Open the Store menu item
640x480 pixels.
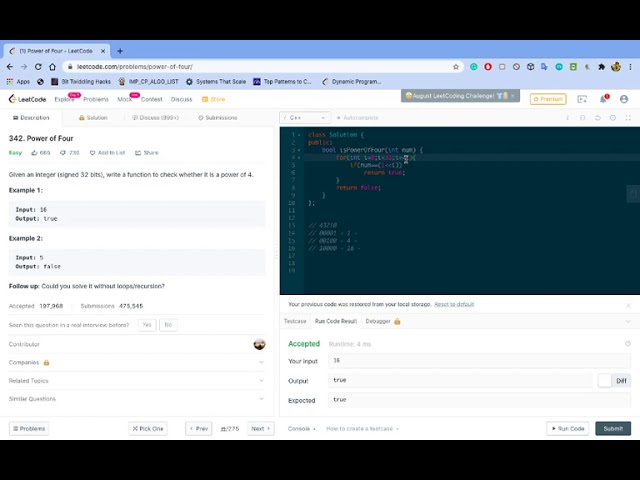pyautogui.click(x=213, y=99)
